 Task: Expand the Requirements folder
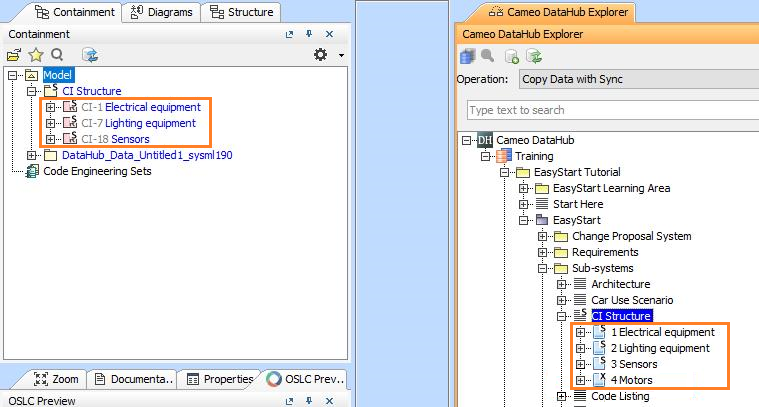point(542,252)
